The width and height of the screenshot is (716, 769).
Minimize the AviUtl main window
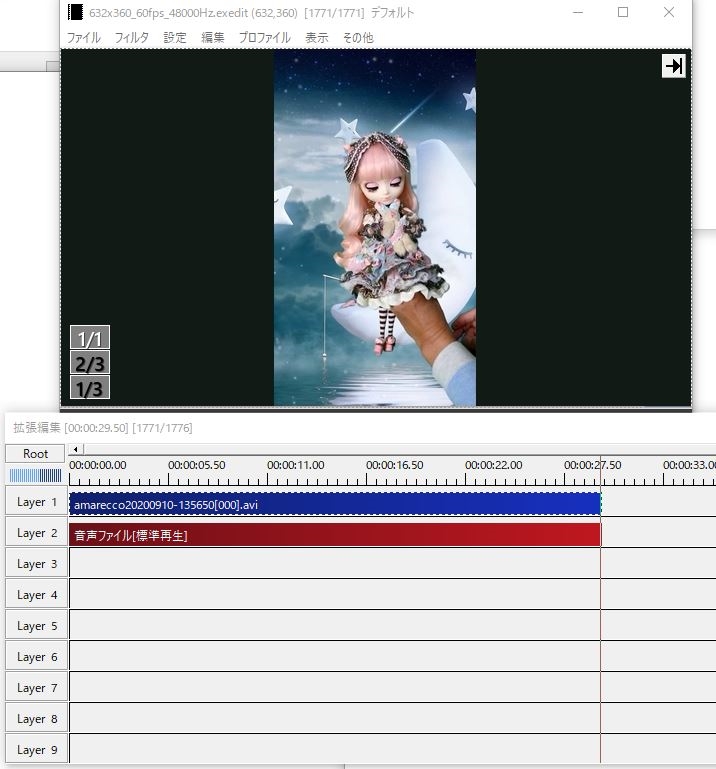pos(578,12)
